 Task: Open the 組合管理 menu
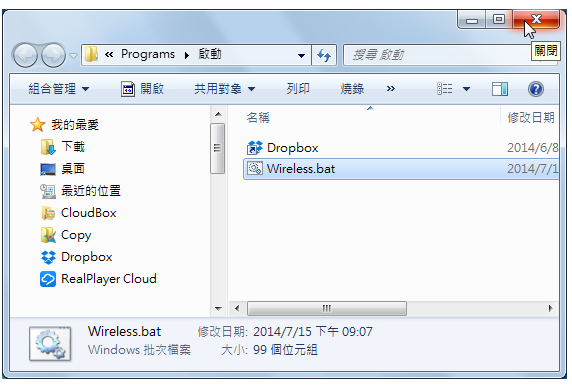(59, 89)
